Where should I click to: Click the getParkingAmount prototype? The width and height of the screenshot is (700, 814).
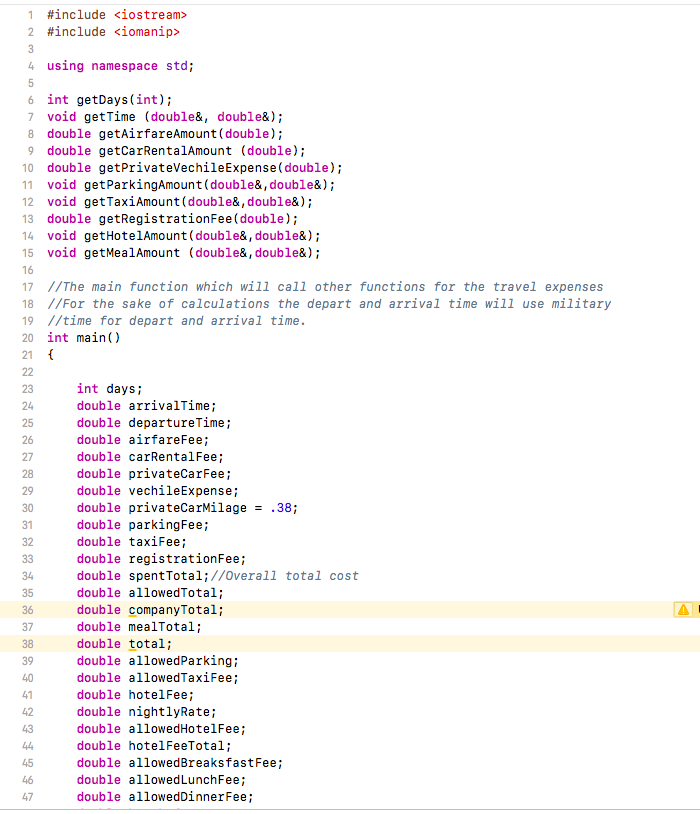(x=191, y=185)
